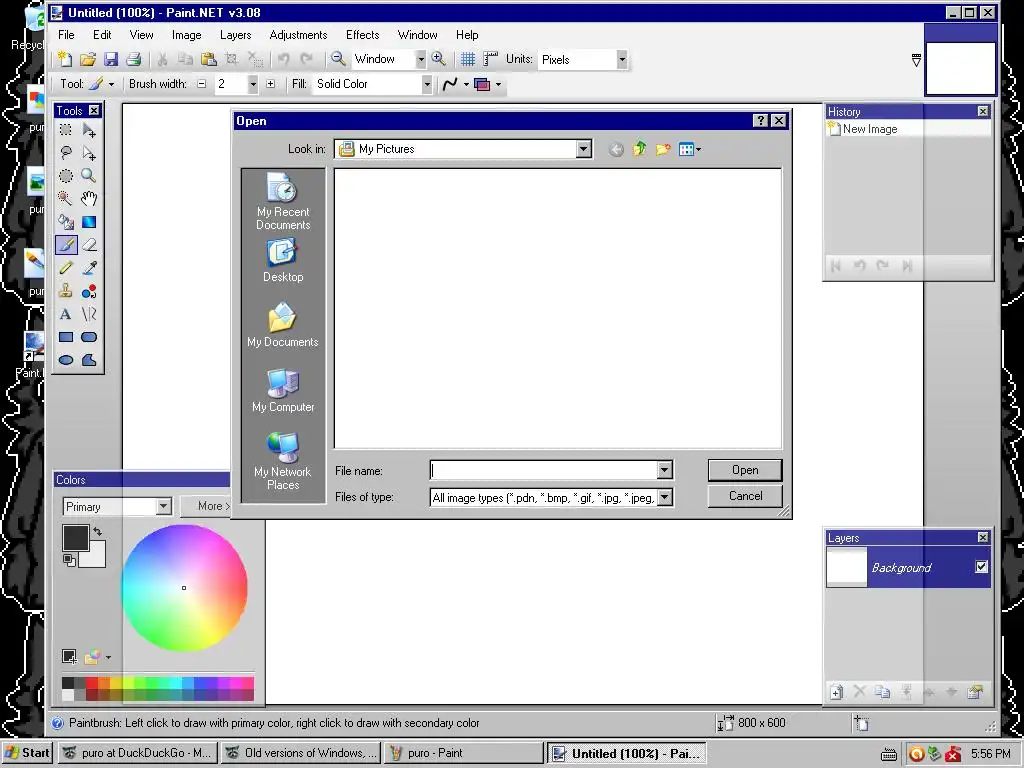Select the Paint Bucket tool
The width and height of the screenshot is (1024, 768).
(66, 222)
